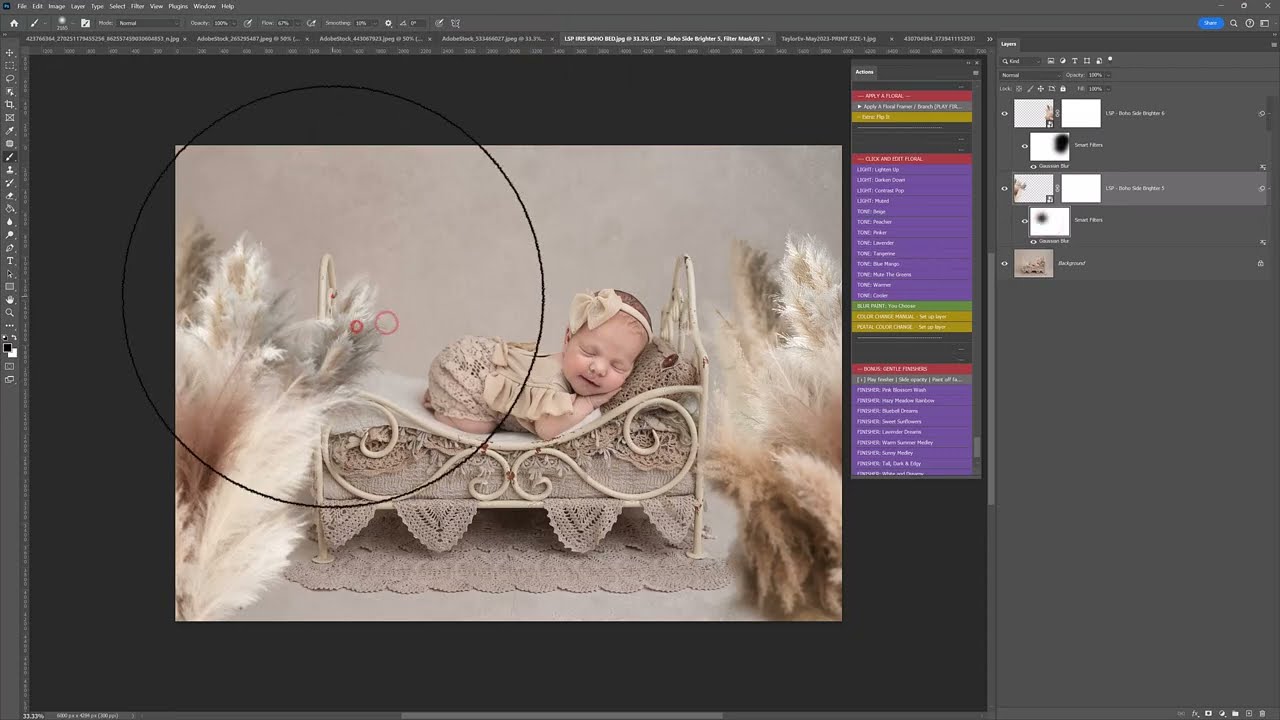The width and height of the screenshot is (1280, 720).
Task: Select the Clone Stamp tool
Action: [x=10, y=170]
